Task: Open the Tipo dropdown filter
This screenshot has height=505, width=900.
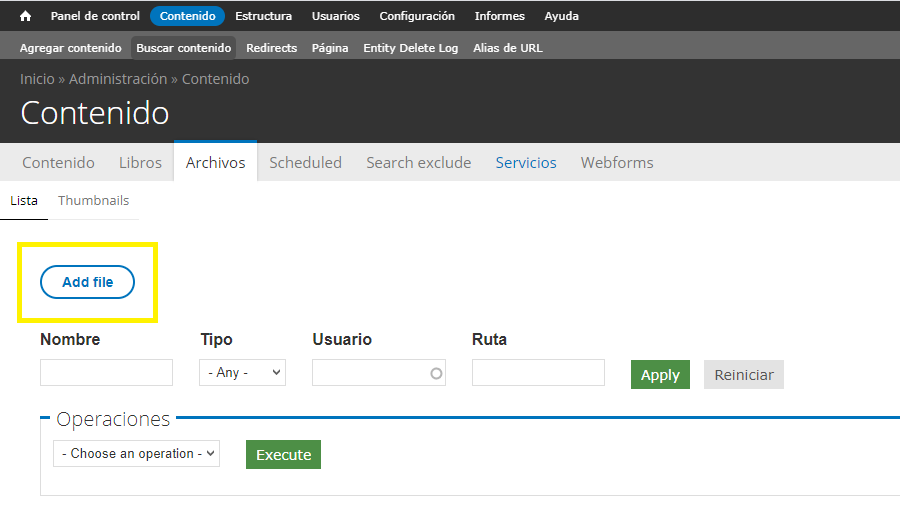Action: click(242, 372)
